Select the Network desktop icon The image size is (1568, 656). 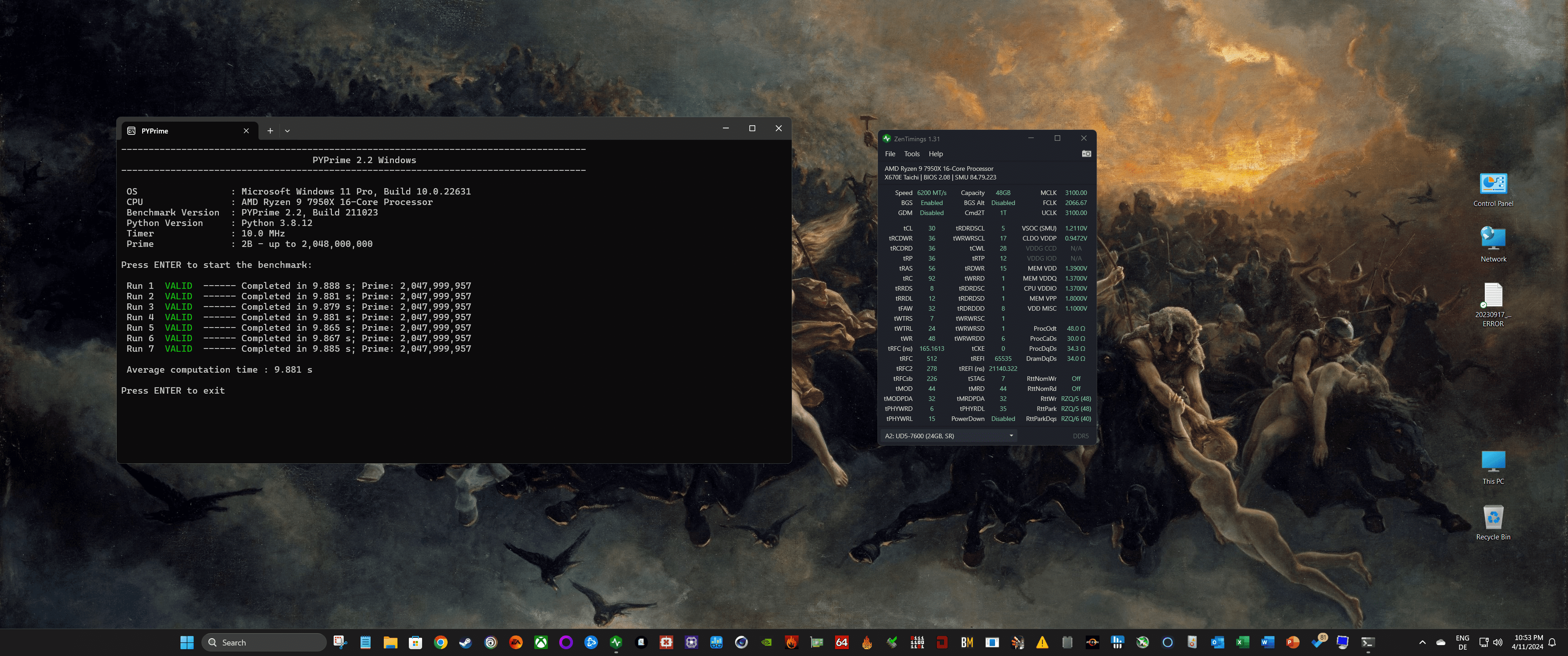pos(1492,245)
